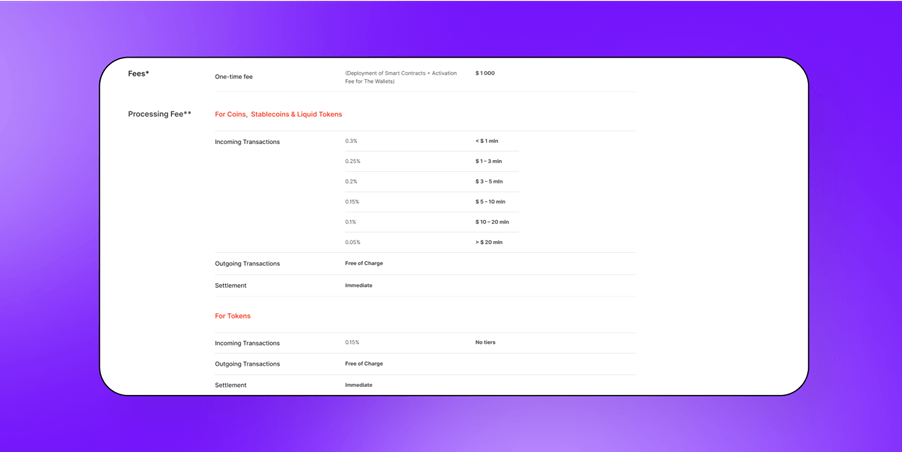This screenshot has width=902, height=452.
Task: Open For Coins, Stablecoins & Liquid Tokens heading
Action: point(278,114)
